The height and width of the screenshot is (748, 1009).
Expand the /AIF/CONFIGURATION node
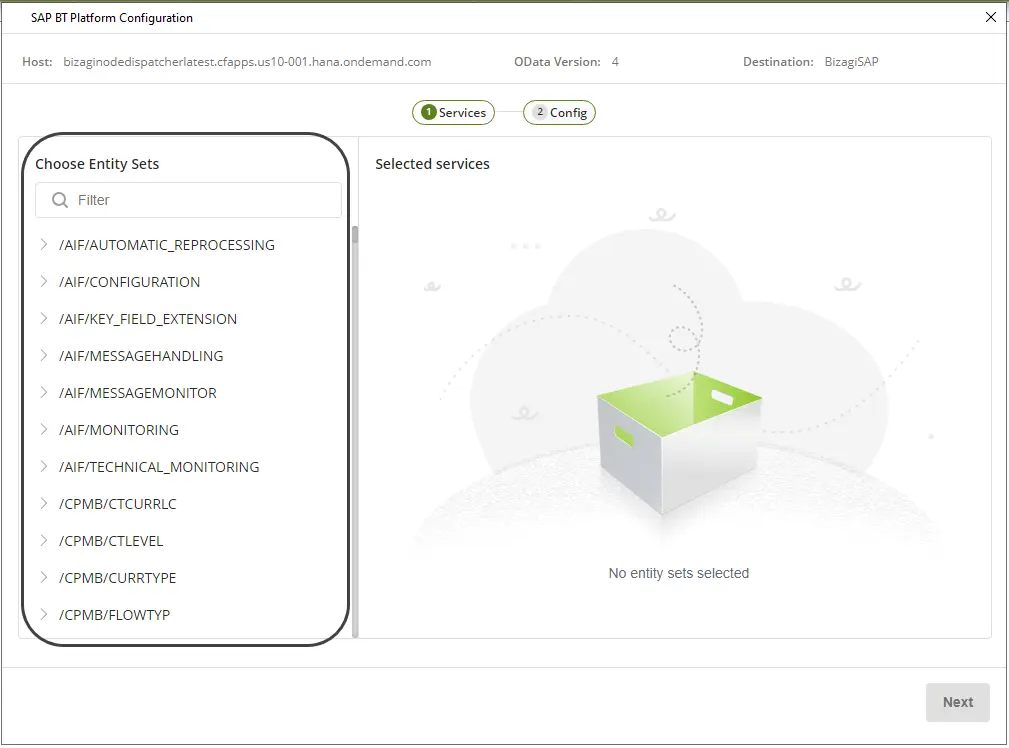pyautogui.click(x=44, y=282)
